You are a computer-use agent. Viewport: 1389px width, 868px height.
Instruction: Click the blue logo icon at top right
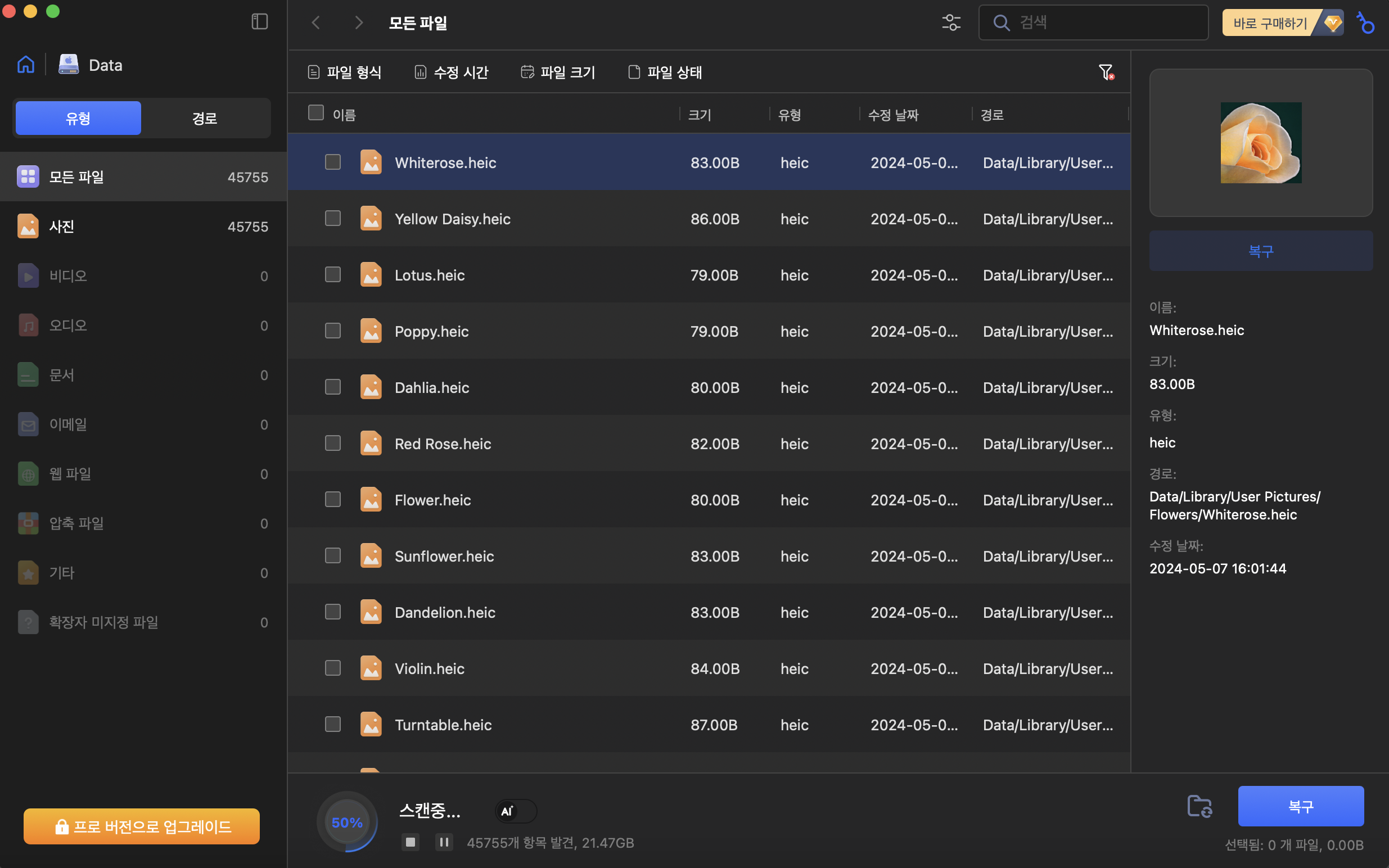click(x=1366, y=24)
